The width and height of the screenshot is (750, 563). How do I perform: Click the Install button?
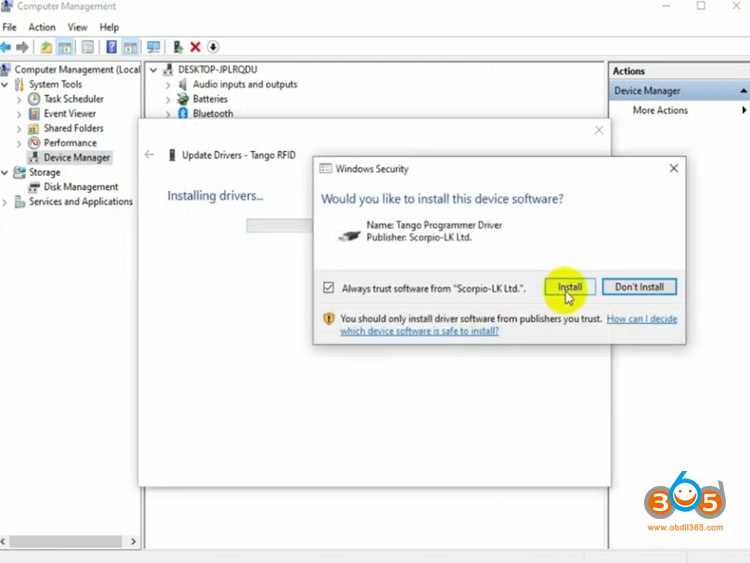click(570, 287)
